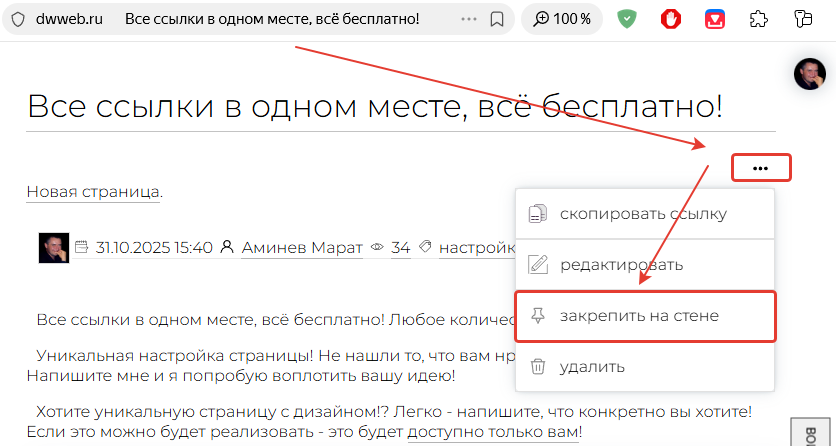
Task: Click the profile avatar at top right
Action: pyautogui.click(x=809, y=74)
